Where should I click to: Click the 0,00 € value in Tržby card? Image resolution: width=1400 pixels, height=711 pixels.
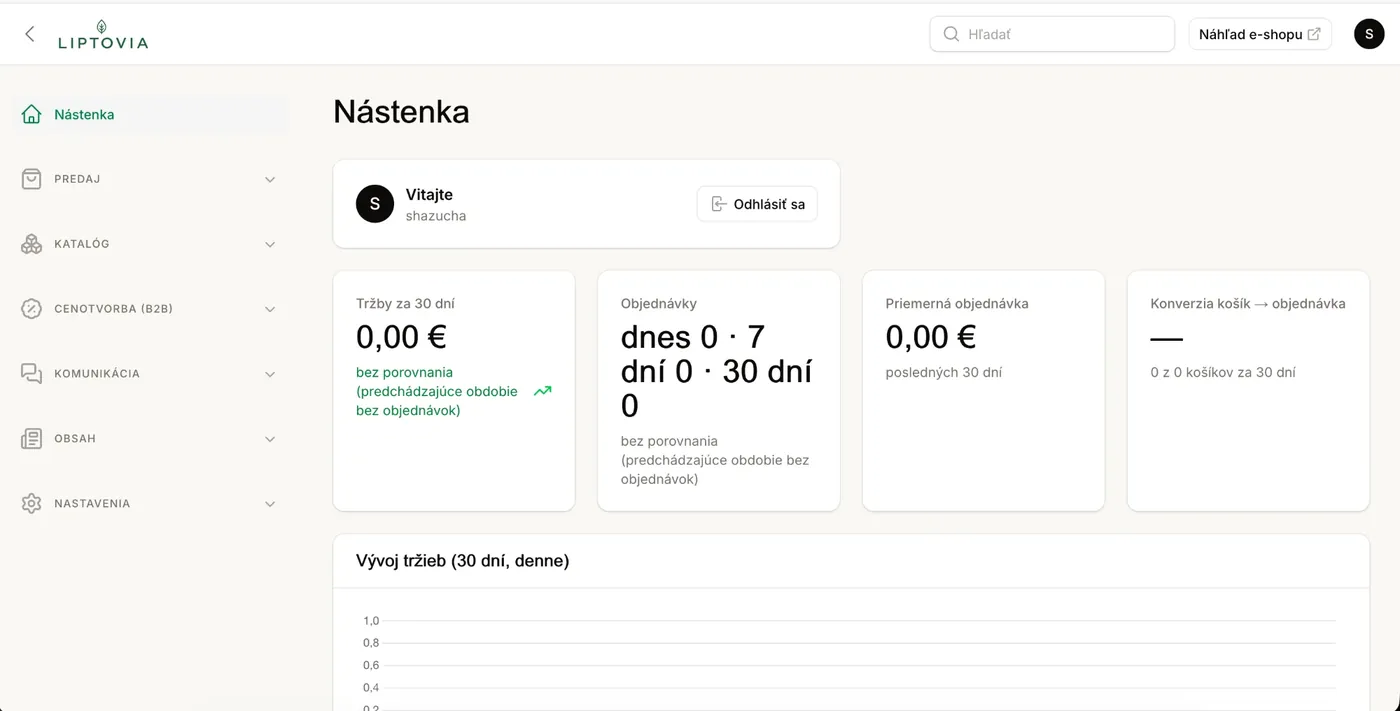[401, 337]
